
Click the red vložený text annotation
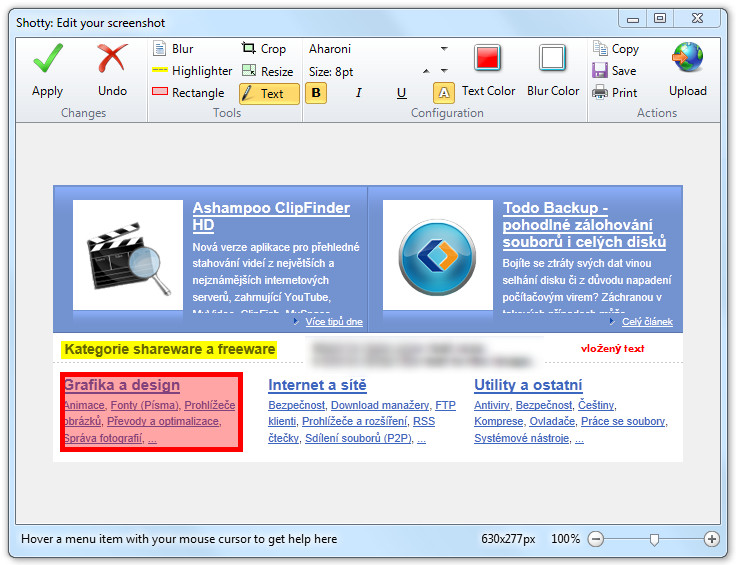pos(613,348)
